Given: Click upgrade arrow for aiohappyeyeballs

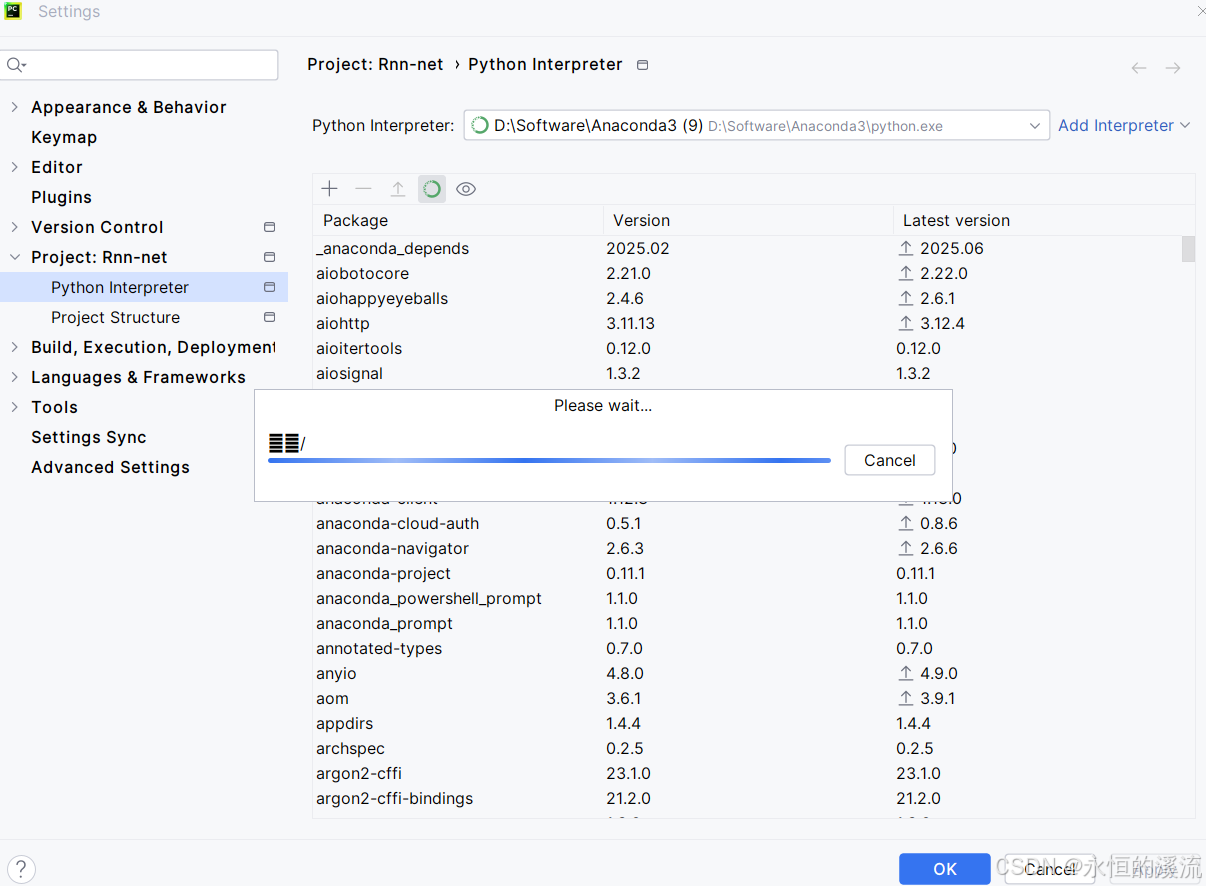Looking at the screenshot, I should [x=906, y=298].
